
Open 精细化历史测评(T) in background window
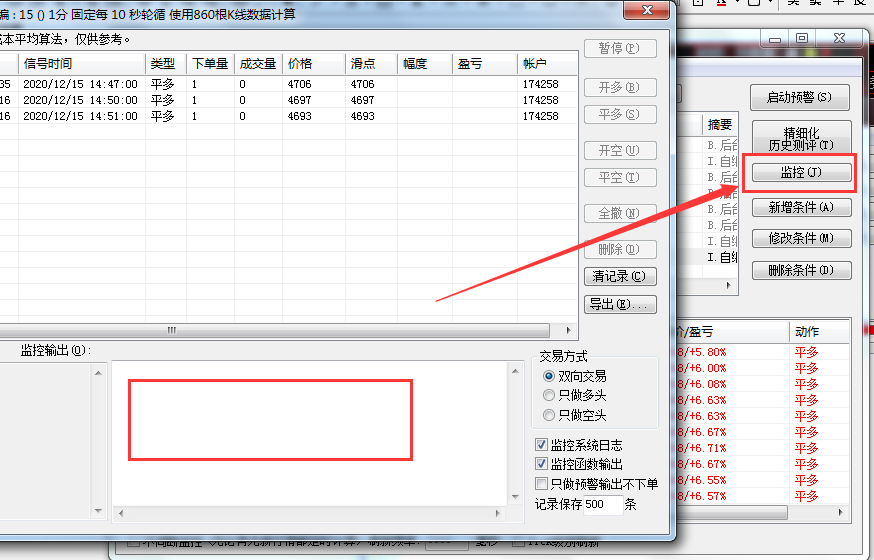[x=802, y=139]
